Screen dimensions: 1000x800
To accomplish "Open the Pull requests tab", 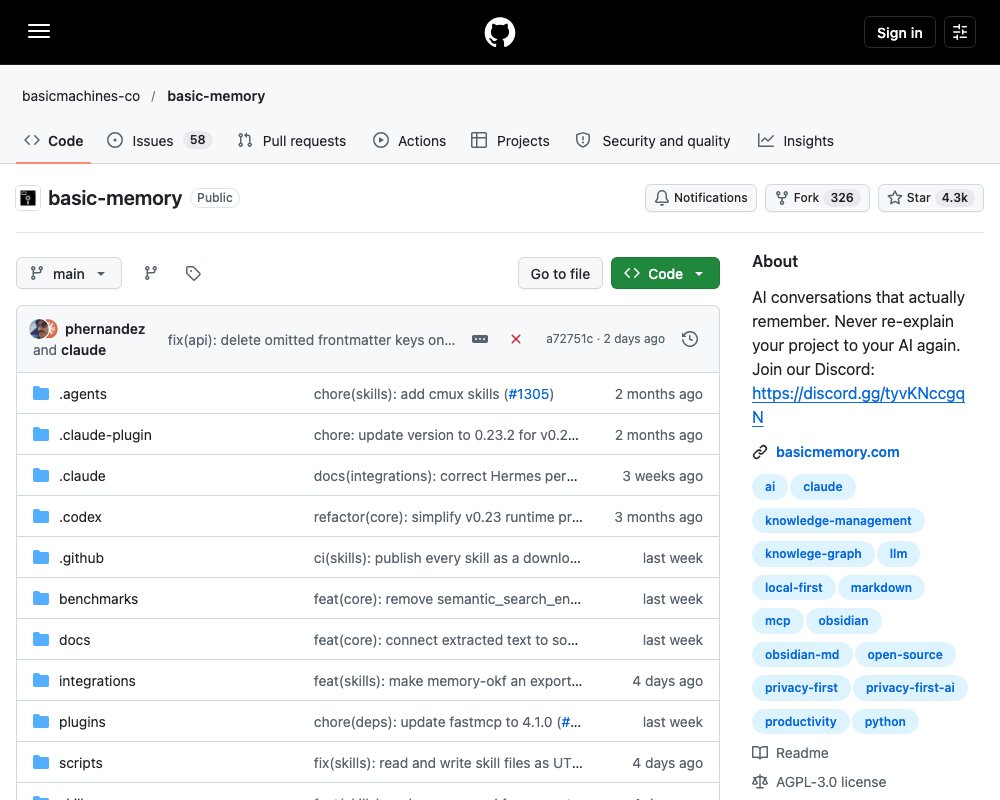I will [x=292, y=140].
